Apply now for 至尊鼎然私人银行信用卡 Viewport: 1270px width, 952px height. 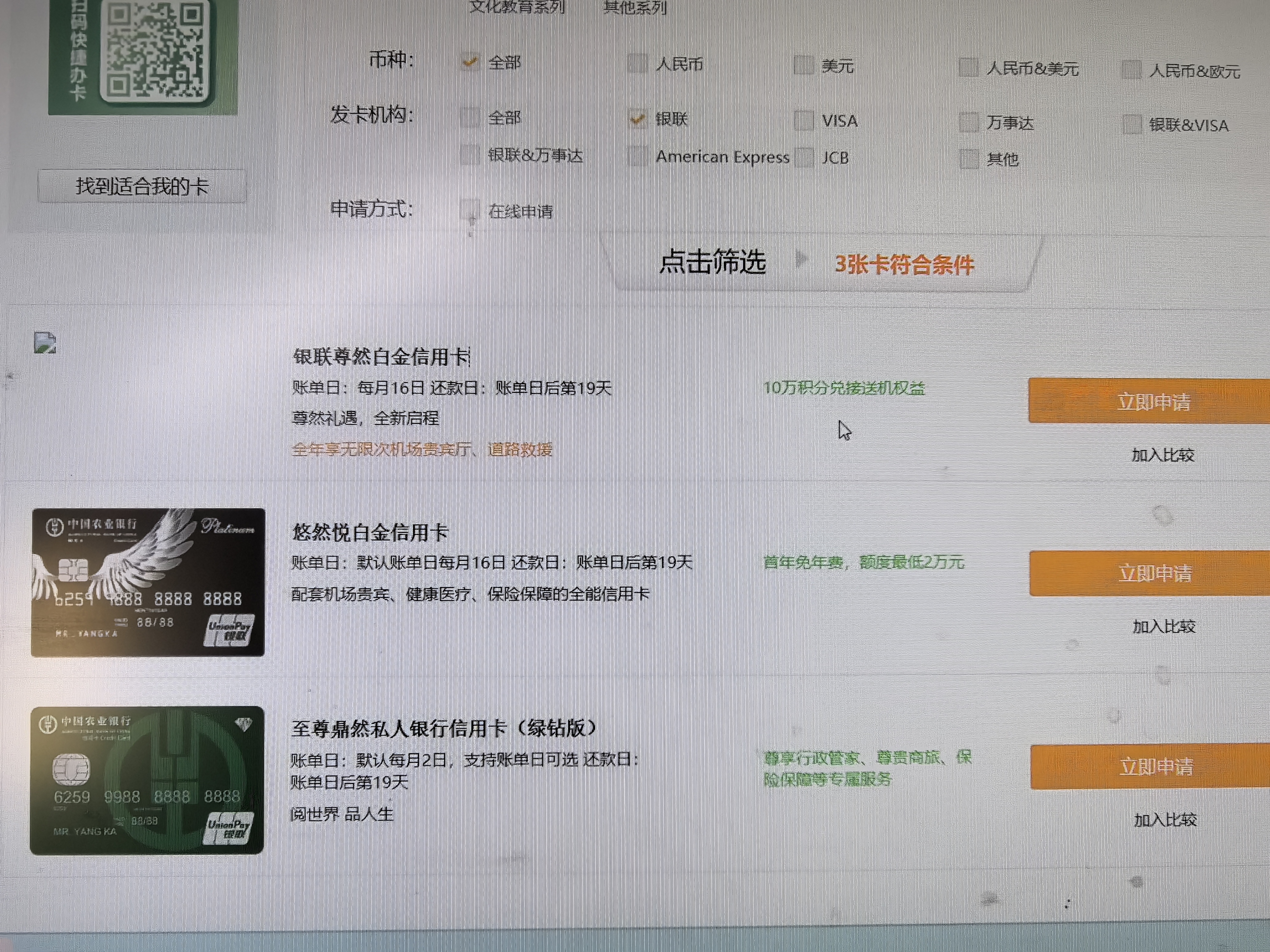1150,766
